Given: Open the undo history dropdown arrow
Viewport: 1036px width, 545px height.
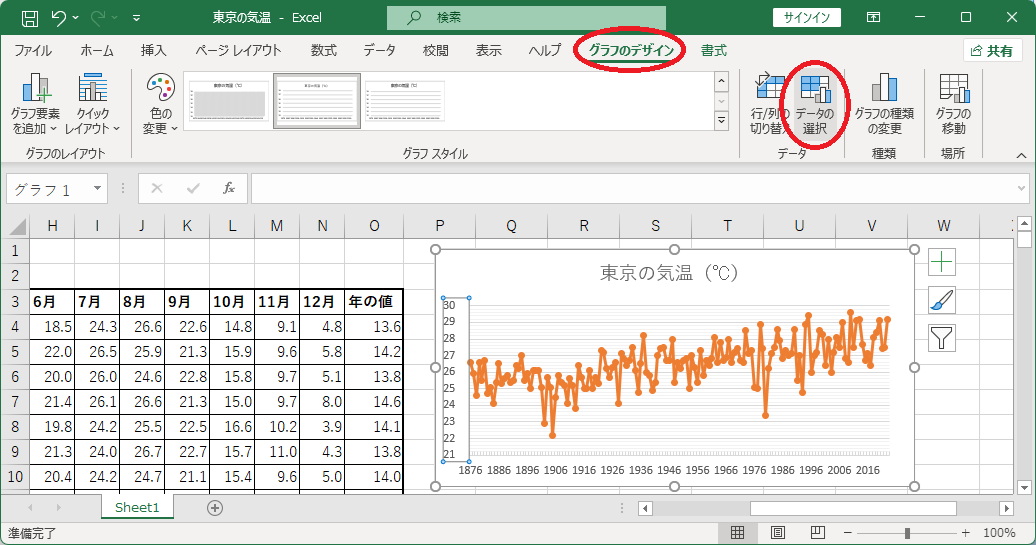Looking at the screenshot, I should click(75, 18).
